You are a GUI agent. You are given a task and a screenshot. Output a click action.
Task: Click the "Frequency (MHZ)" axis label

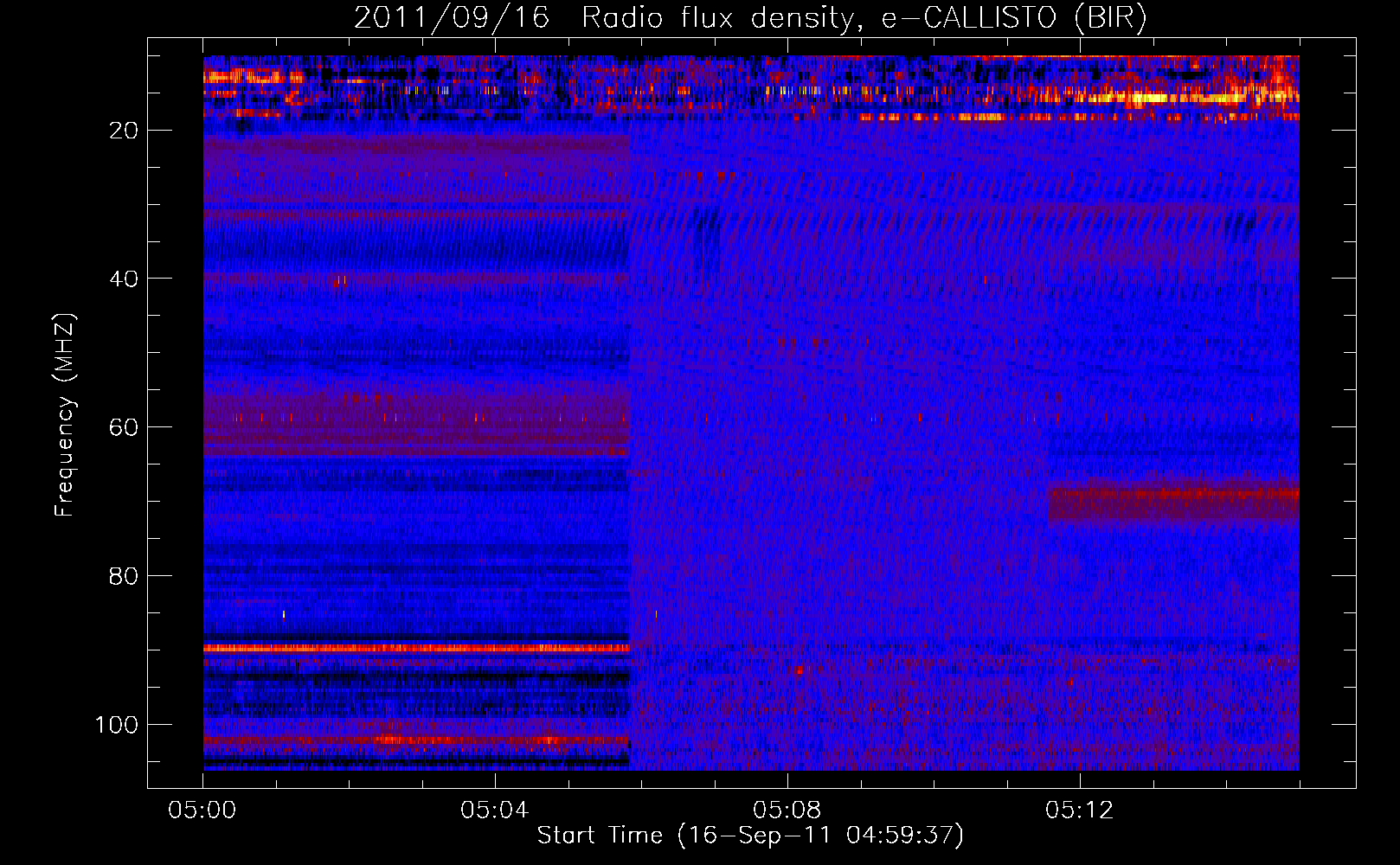tap(65, 414)
